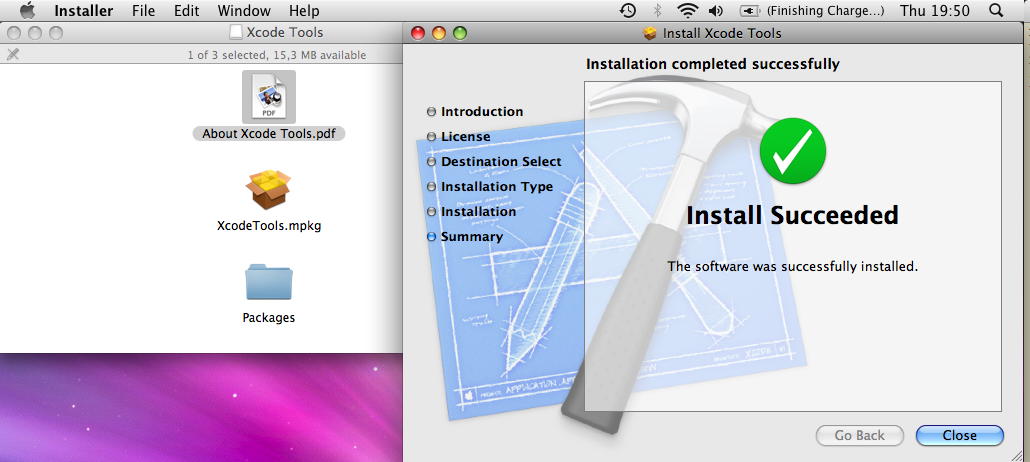The image size is (1030, 462).
Task: Click the Destination Select step
Action: pos(501,162)
